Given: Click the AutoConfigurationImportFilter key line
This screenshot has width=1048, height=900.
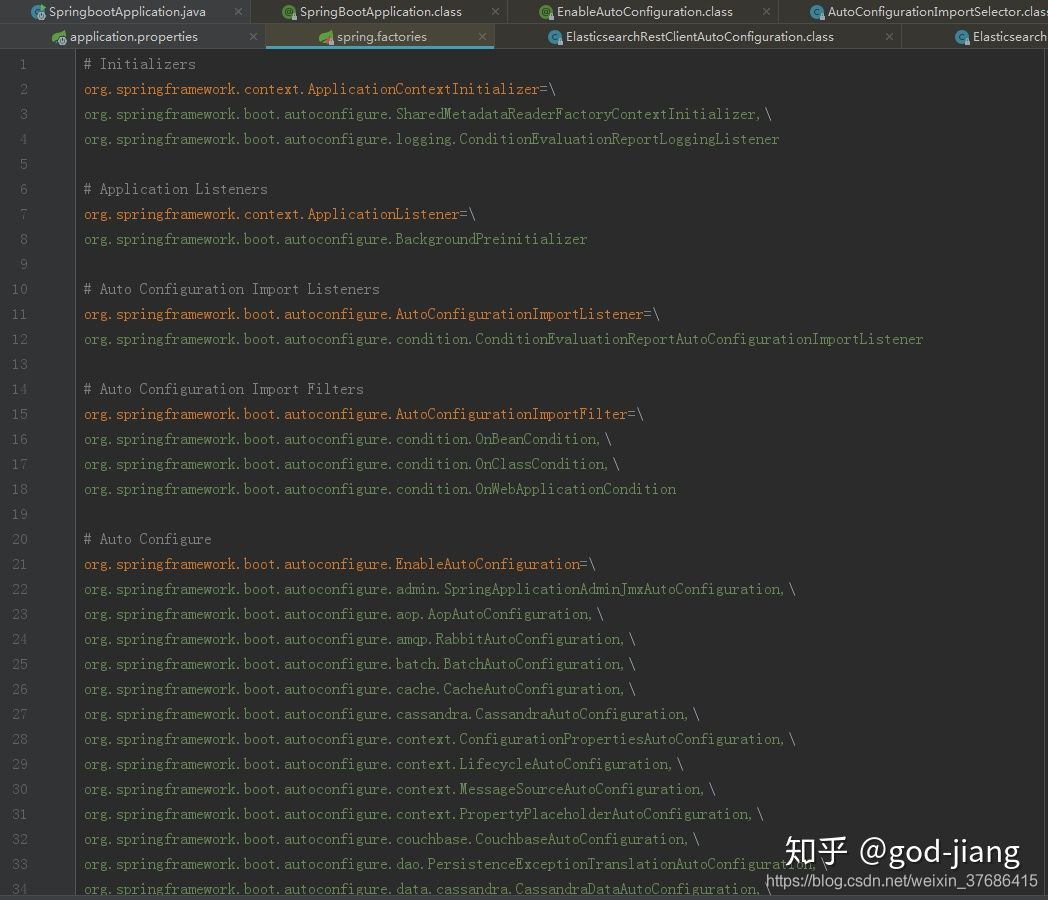Looking at the screenshot, I should (364, 414).
